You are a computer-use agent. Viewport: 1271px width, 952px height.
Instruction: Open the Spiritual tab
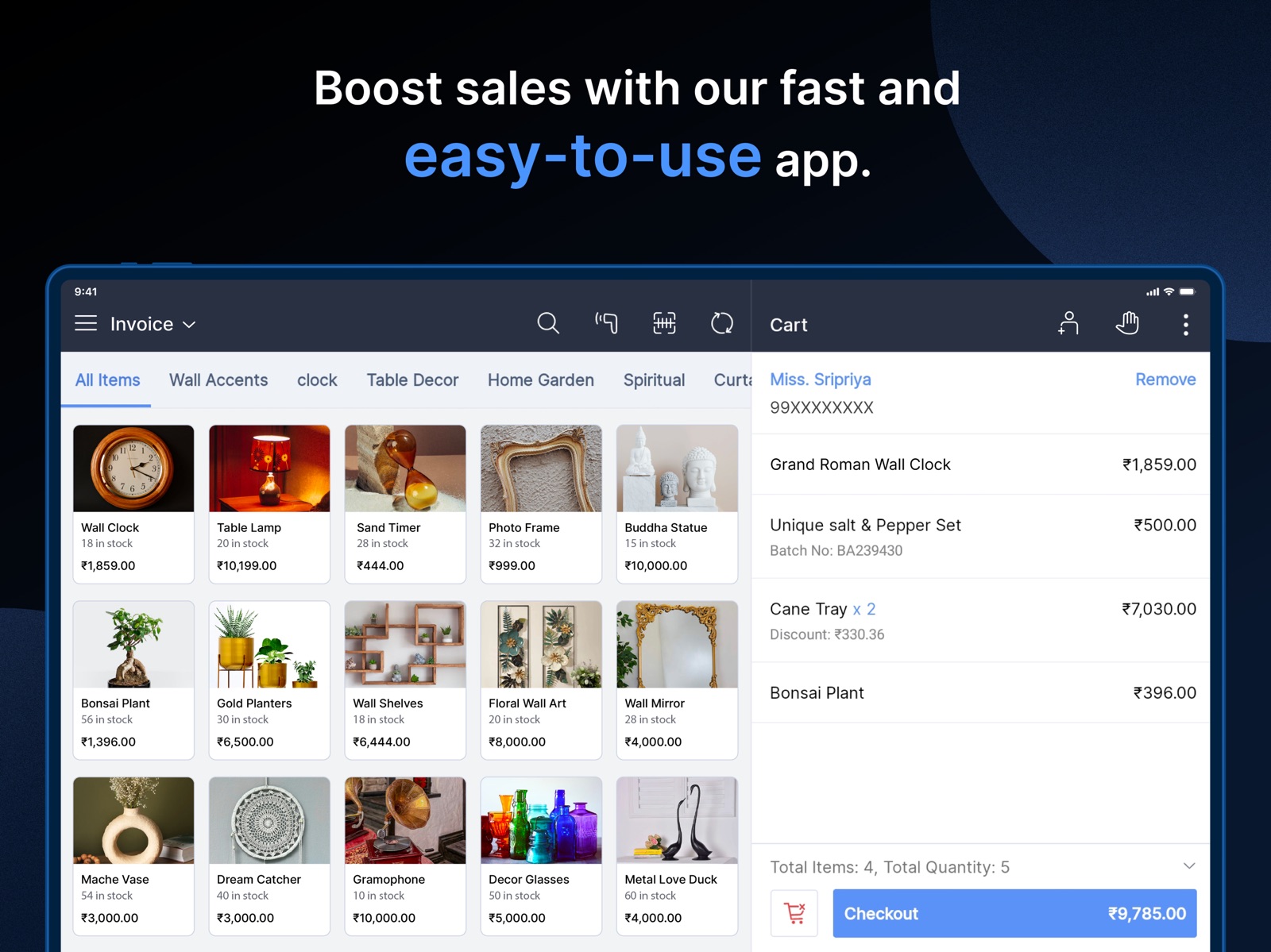click(654, 380)
